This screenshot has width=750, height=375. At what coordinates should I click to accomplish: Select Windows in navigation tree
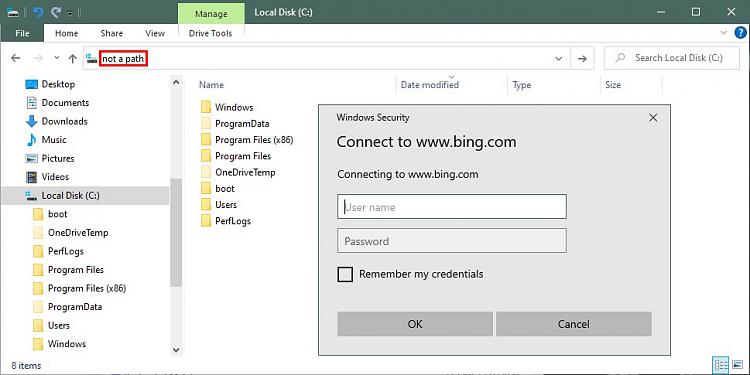click(x=66, y=344)
